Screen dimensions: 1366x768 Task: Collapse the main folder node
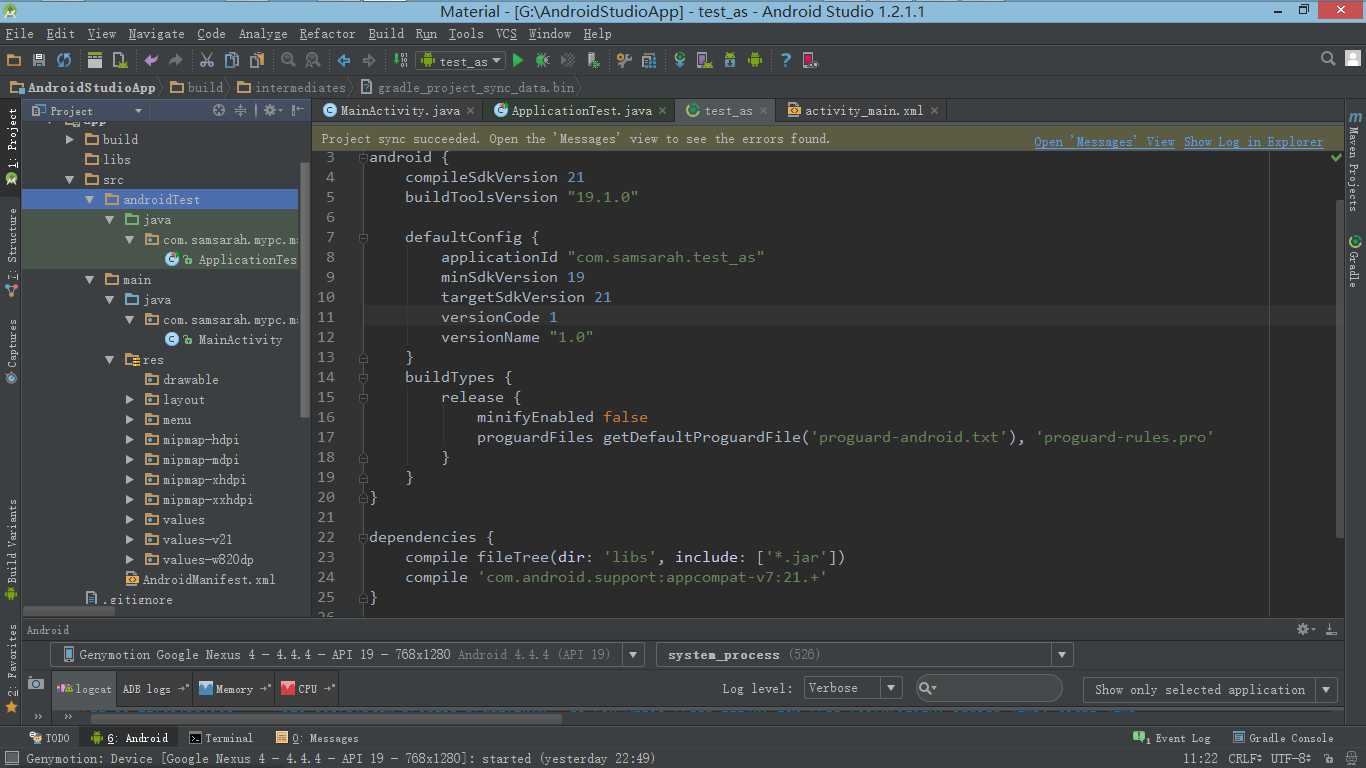[x=90, y=279]
